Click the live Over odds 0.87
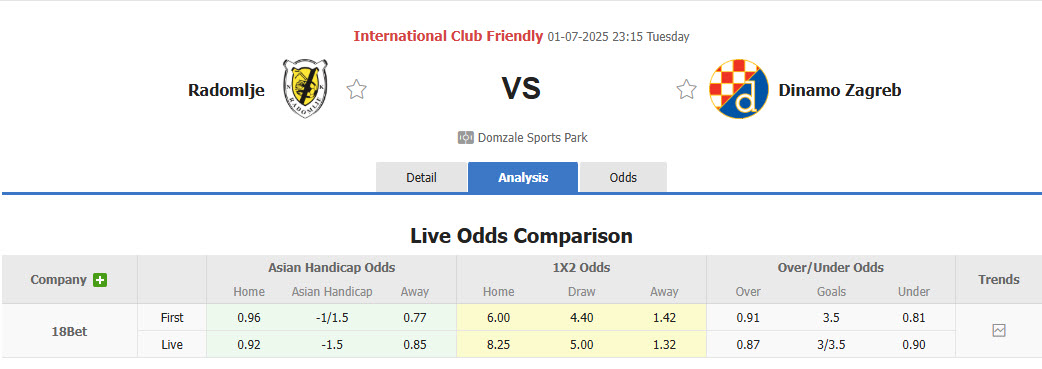Viewport: 1042px width, 369px height. 748,344
